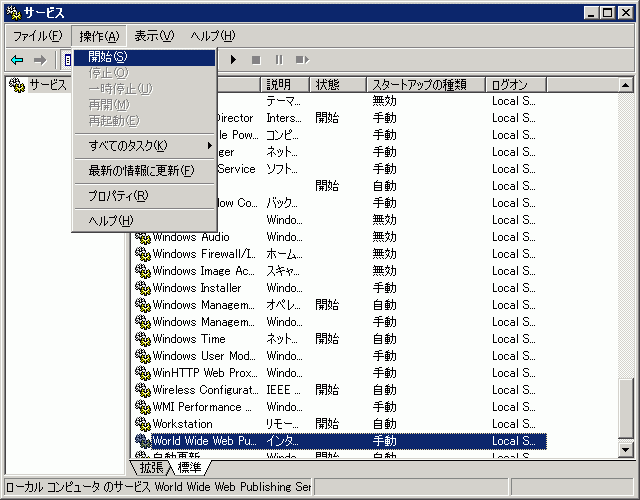Open the 表示(V) menu
This screenshot has height=500, width=640.
click(154, 36)
